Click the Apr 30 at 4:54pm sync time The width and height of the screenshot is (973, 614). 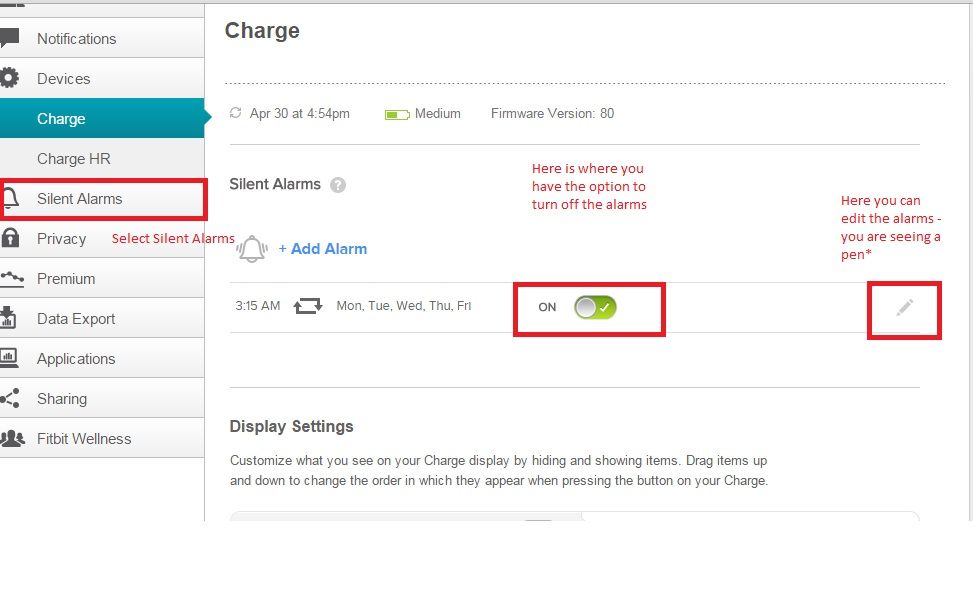300,114
